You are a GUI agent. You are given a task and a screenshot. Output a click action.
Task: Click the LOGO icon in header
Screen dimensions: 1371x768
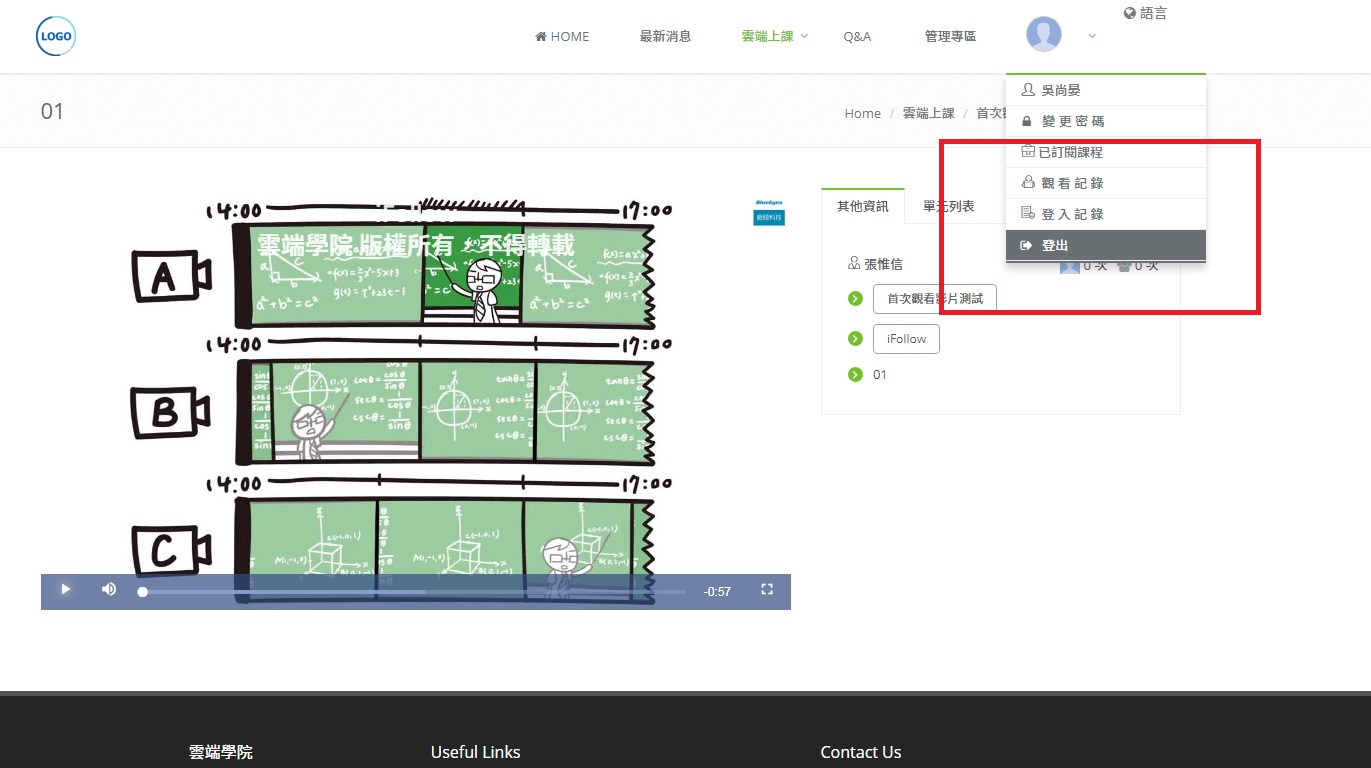pyautogui.click(x=56, y=36)
